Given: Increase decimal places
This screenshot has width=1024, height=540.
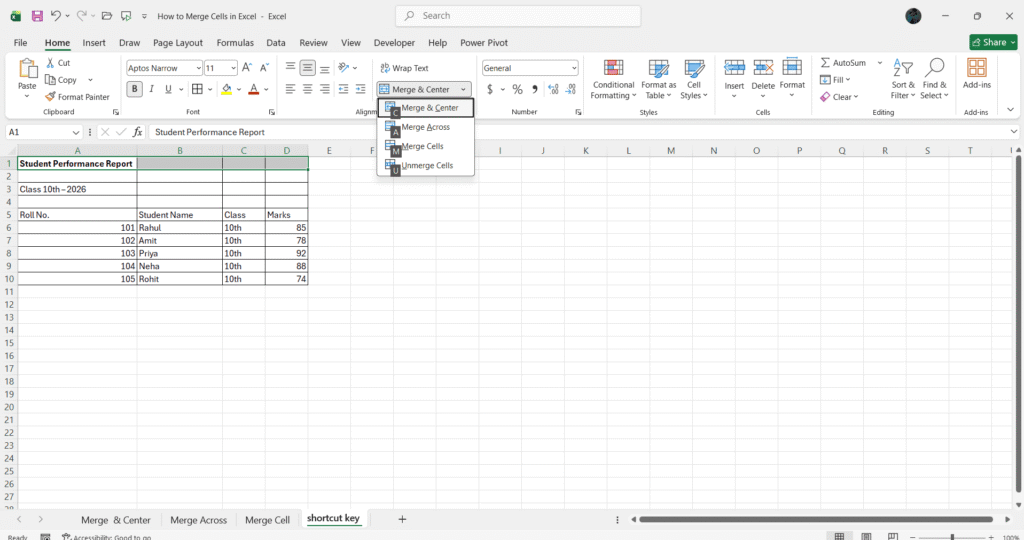Looking at the screenshot, I should [553, 89].
